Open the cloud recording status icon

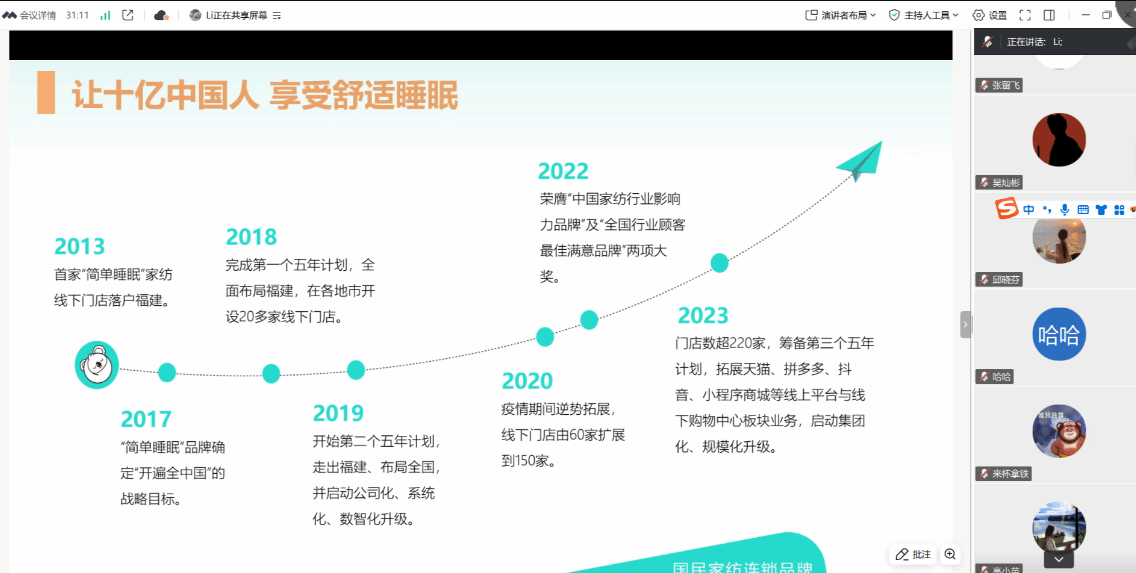161,15
